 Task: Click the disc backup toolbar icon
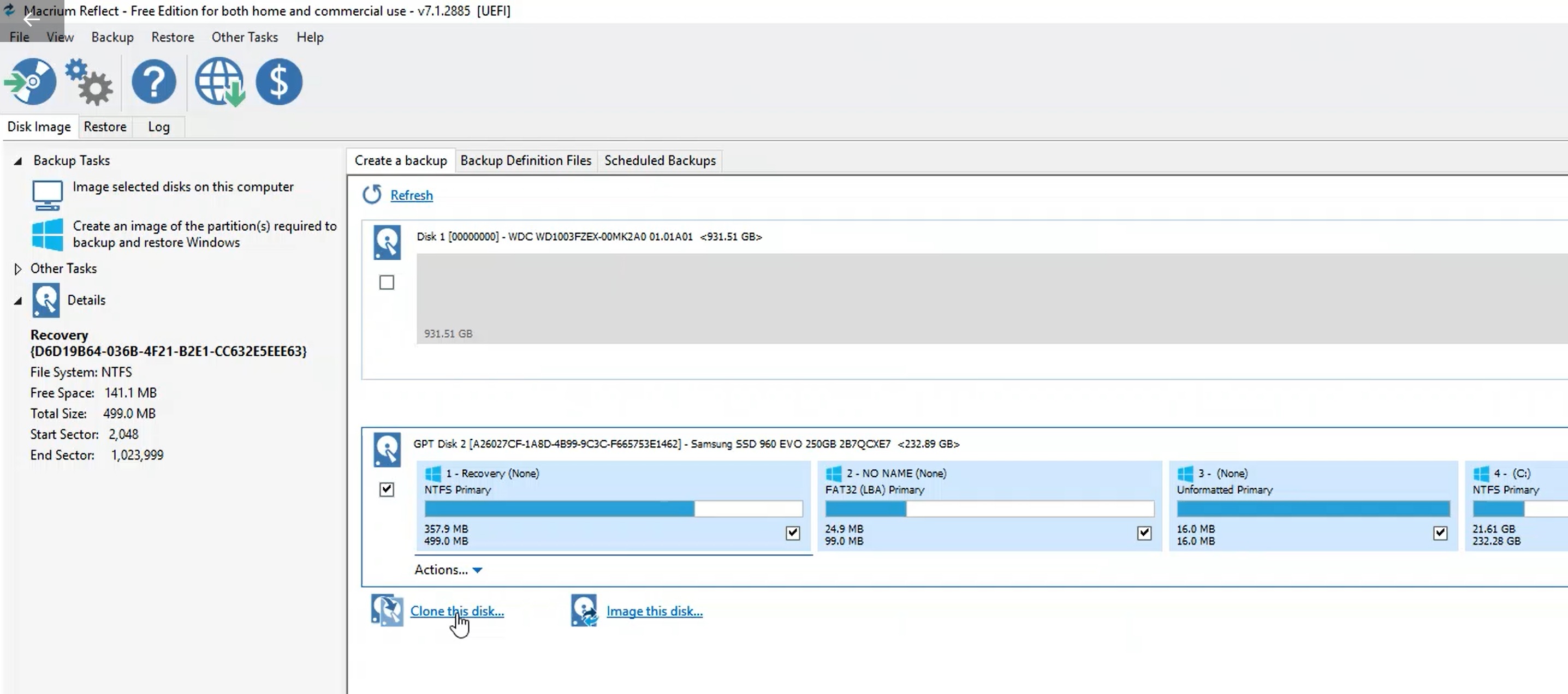coord(31,81)
